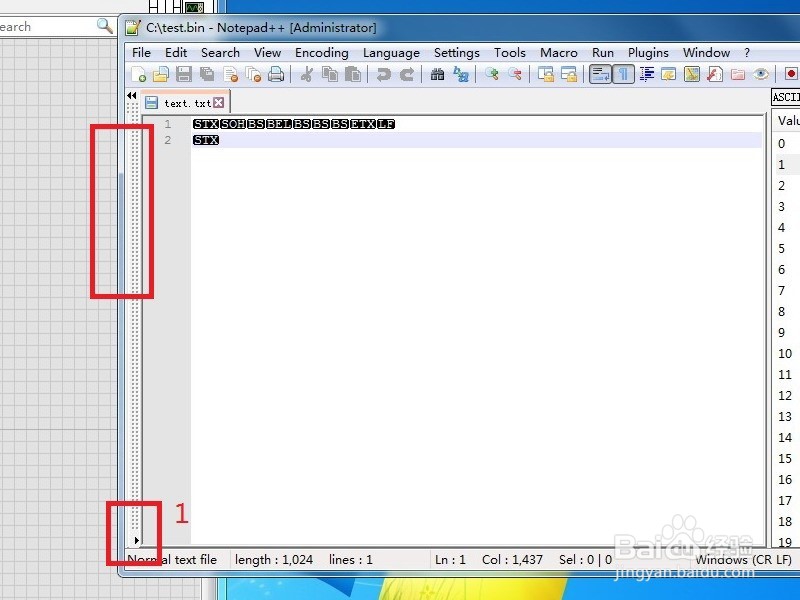Open the Macro menu
This screenshot has width=800, height=600.
559,53
